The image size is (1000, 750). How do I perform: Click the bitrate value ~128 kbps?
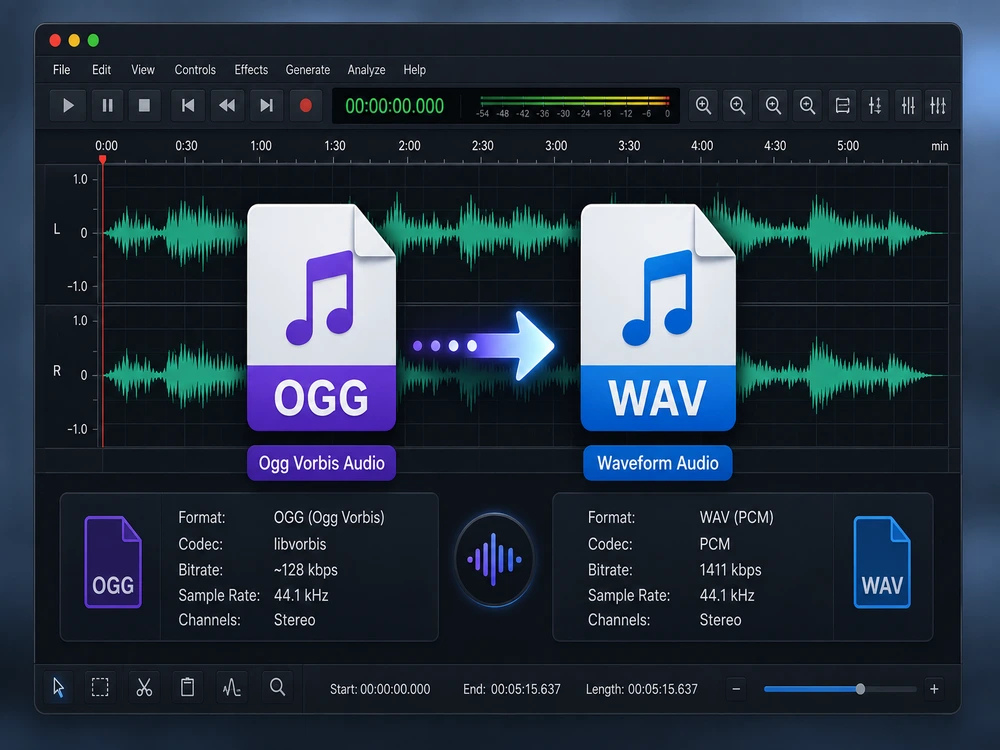click(305, 570)
